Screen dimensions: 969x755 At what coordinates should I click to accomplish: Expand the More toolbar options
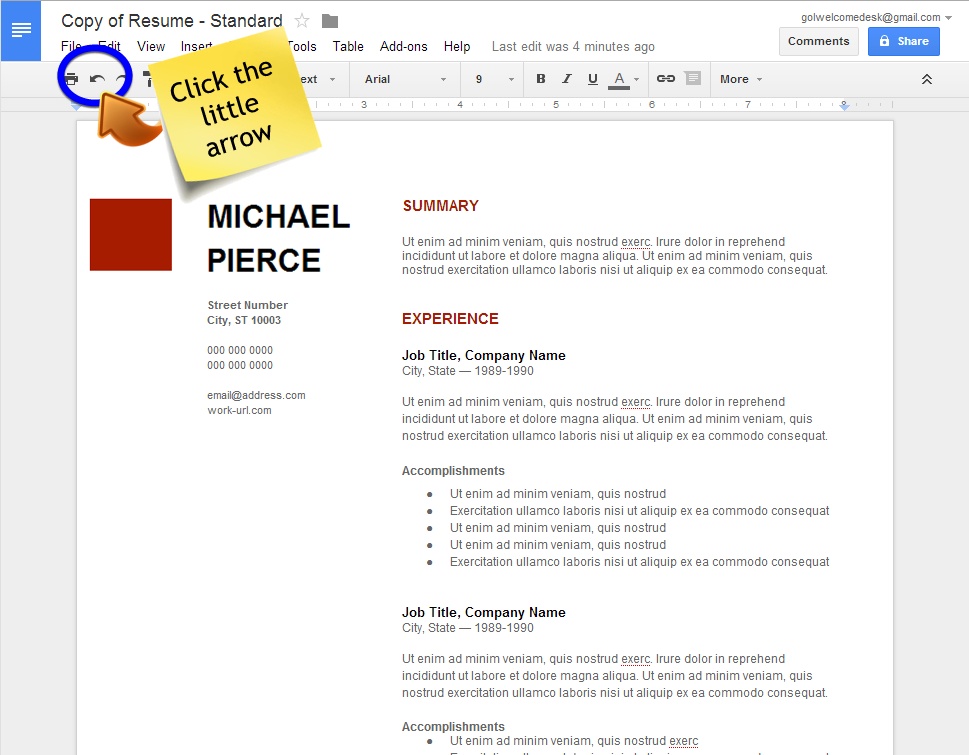click(x=741, y=79)
